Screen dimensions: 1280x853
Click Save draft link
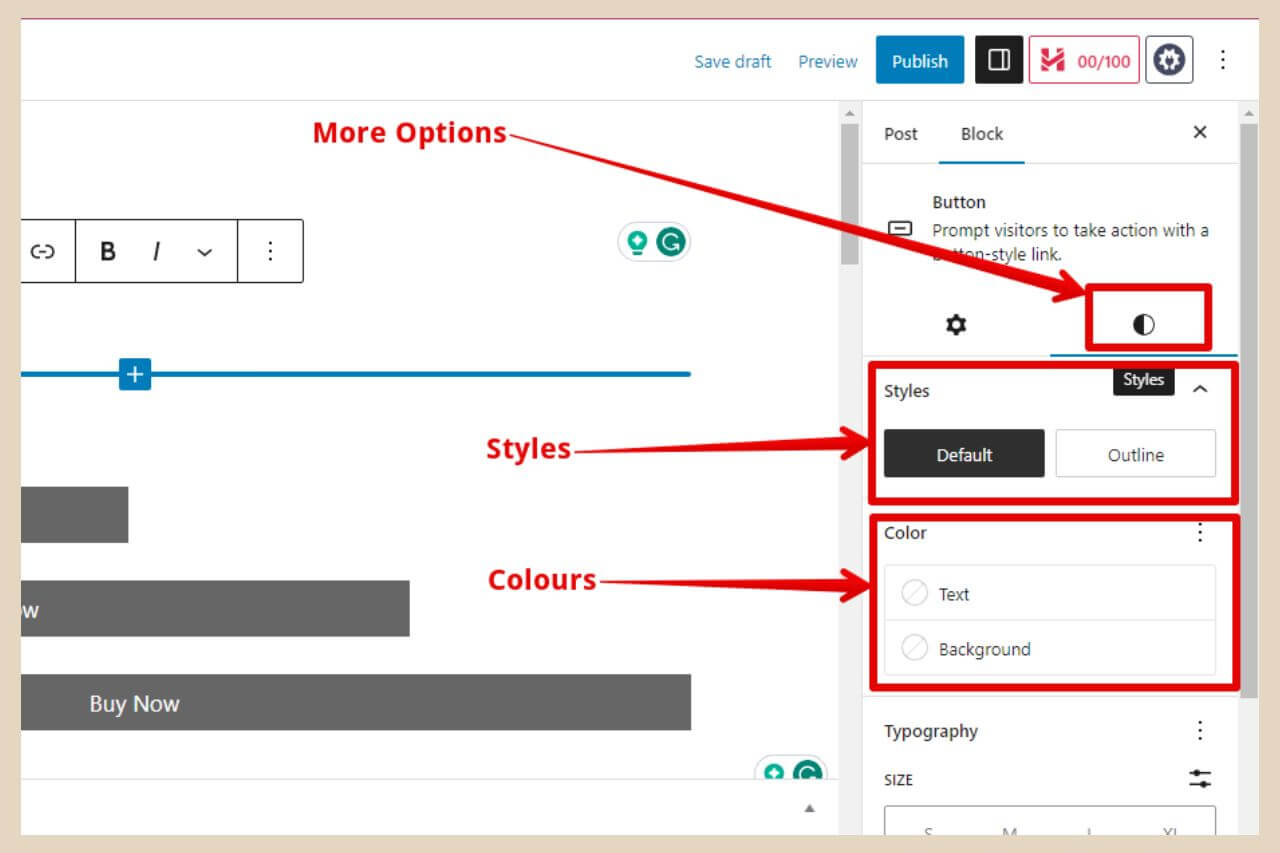[733, 61]
